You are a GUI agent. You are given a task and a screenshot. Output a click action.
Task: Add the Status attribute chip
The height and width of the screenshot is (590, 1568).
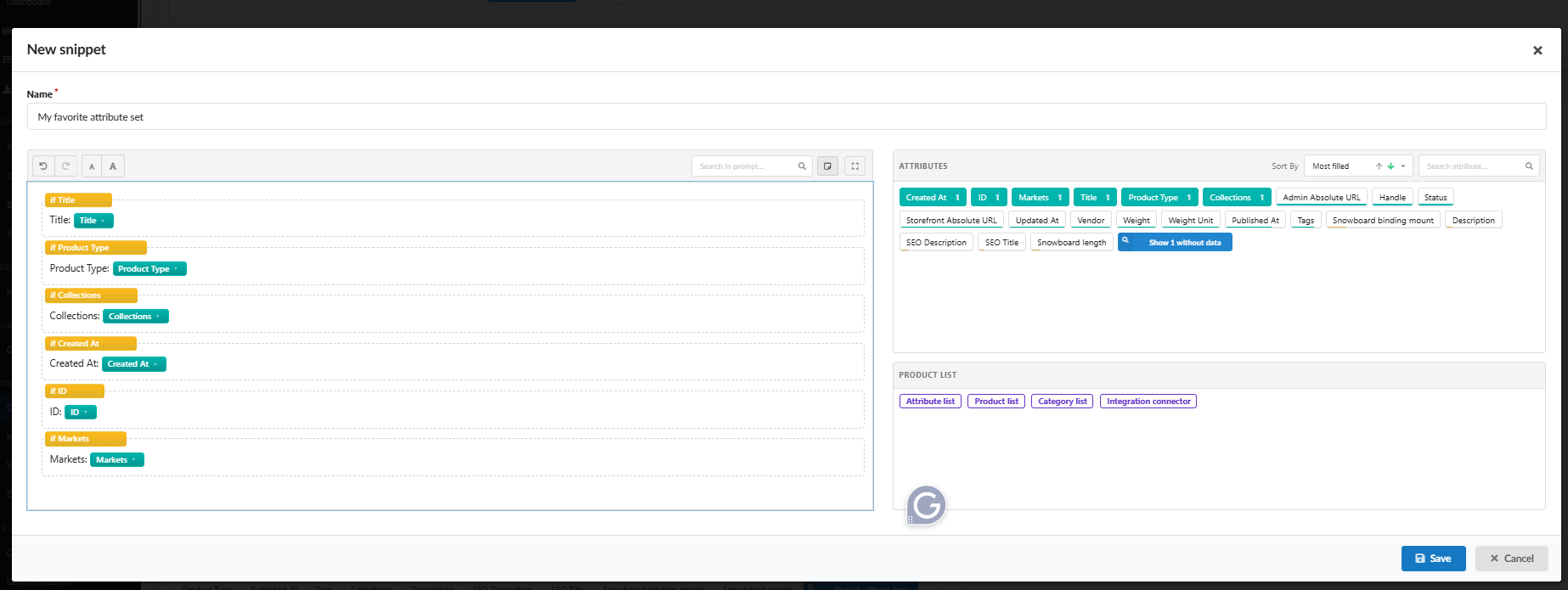(1435, 198)
